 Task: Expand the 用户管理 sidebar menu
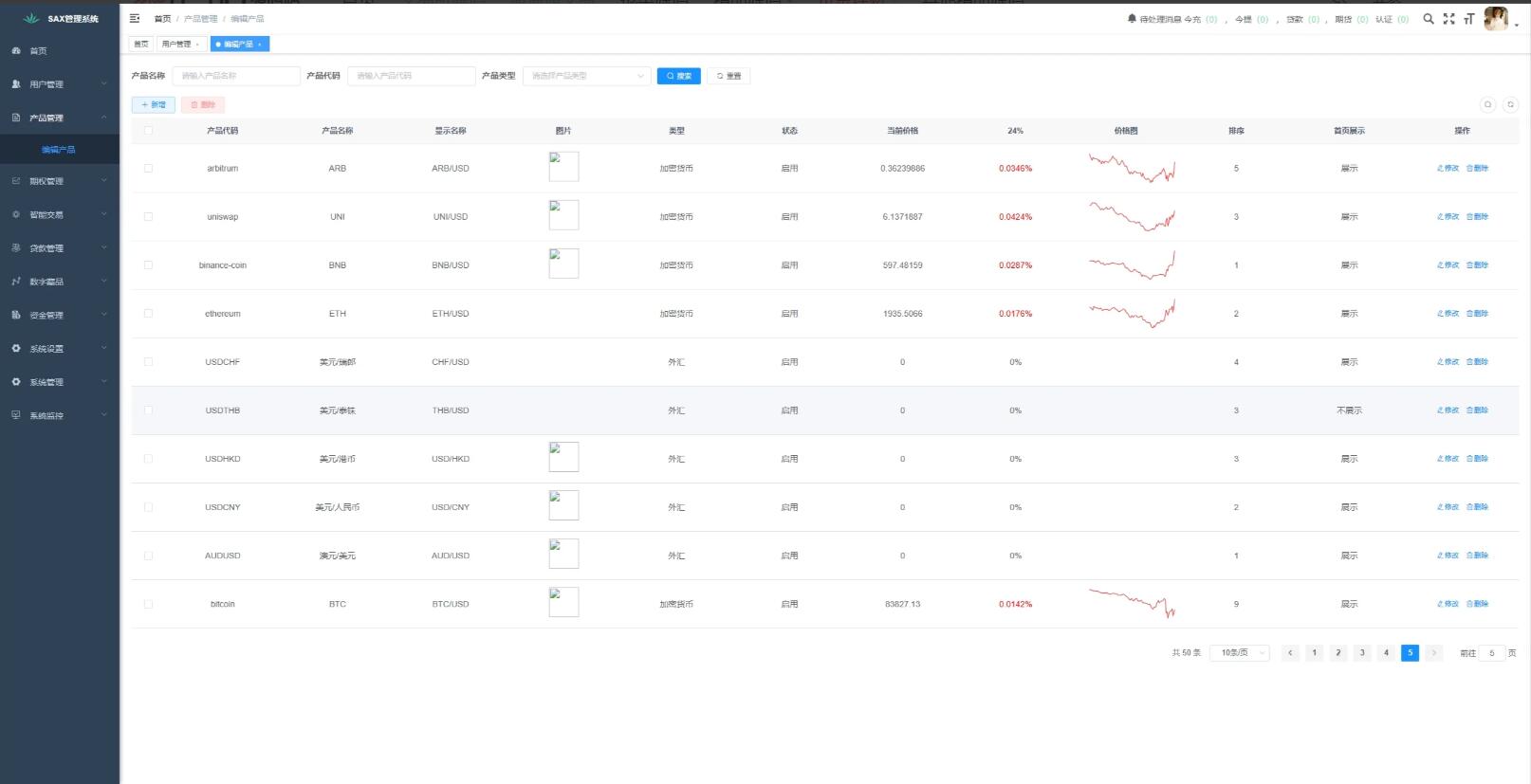pyautogui.click(x=59, y=84)
